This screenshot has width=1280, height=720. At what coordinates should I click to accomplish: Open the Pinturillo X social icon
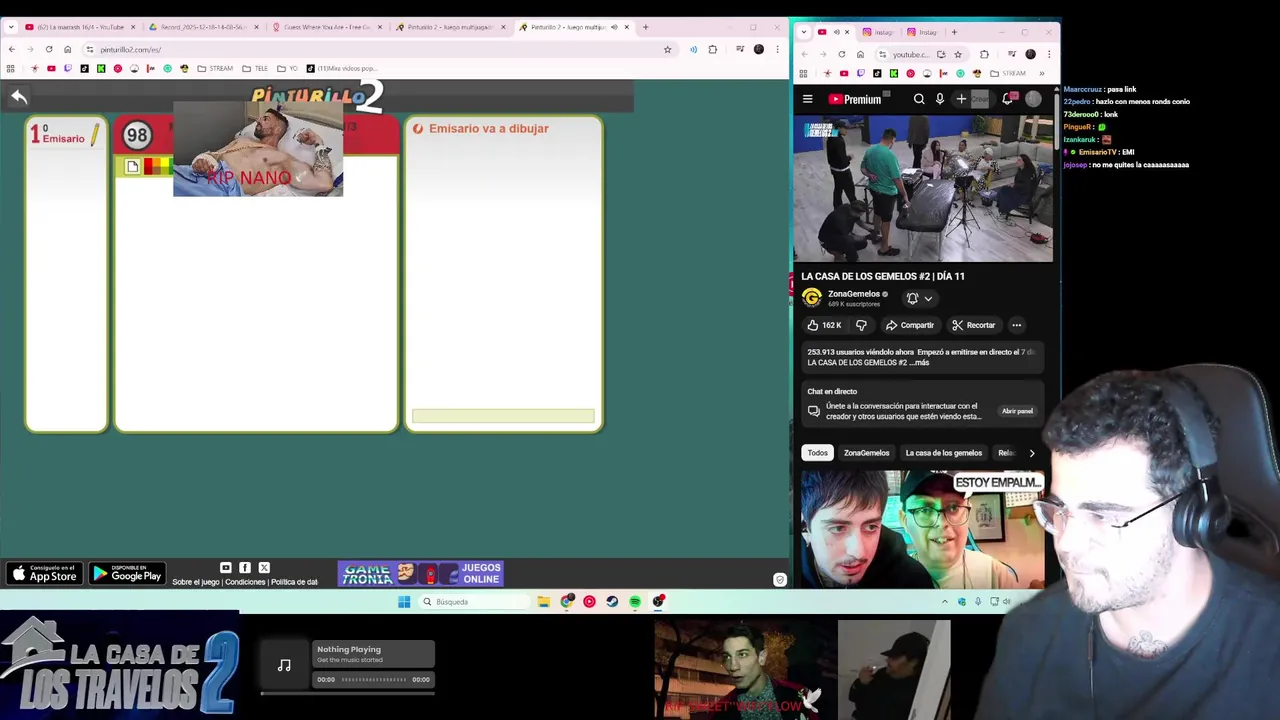(264, 568)
